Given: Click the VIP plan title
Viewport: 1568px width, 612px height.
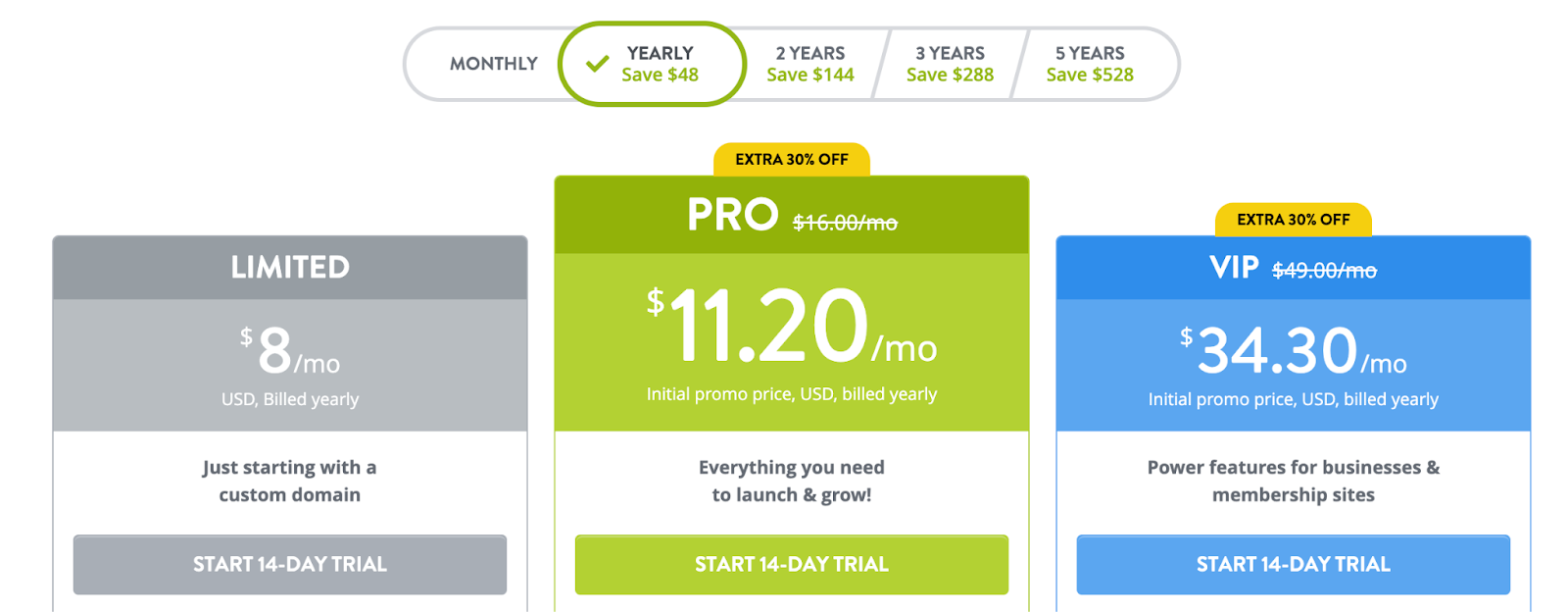Looking at the screenshot, I should click(x=1234, y=268).
